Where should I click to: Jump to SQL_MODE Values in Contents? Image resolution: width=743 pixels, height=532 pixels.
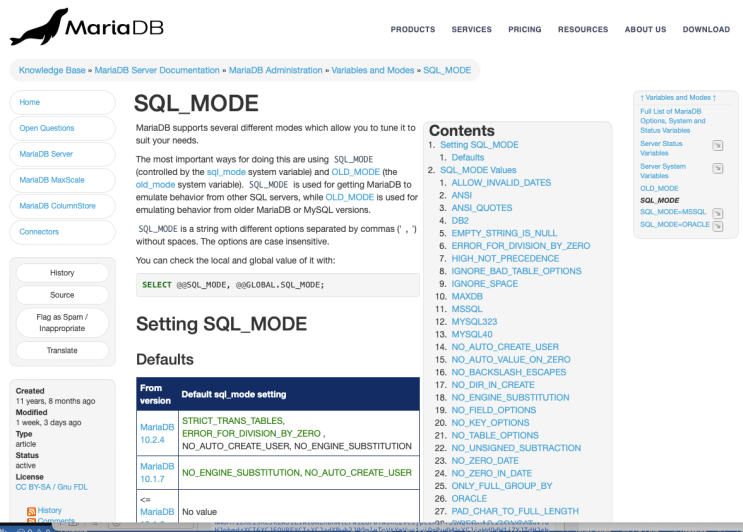pyautogui.click(x=478, y=170)
